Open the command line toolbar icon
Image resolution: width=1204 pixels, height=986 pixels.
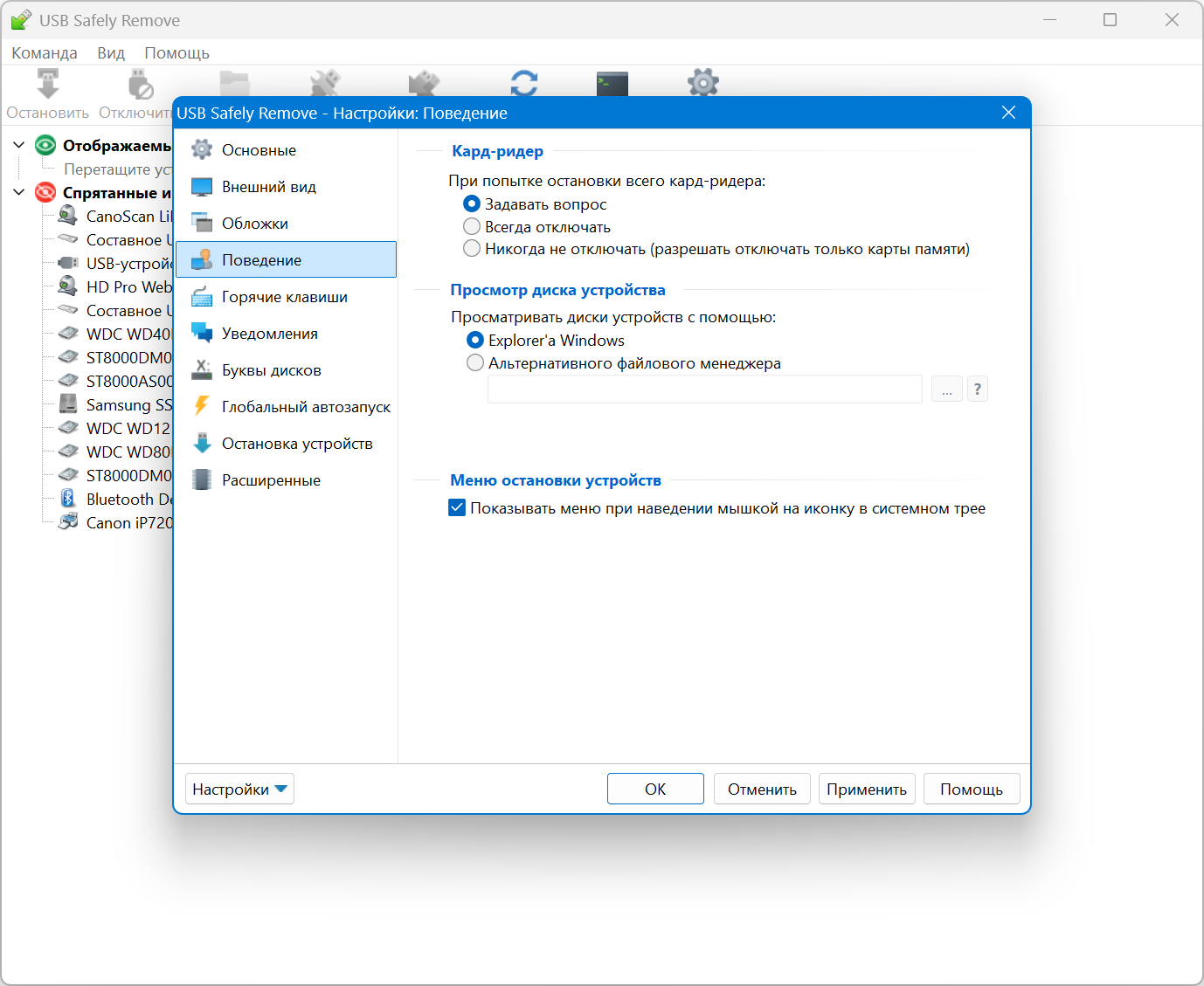[612, 84]
